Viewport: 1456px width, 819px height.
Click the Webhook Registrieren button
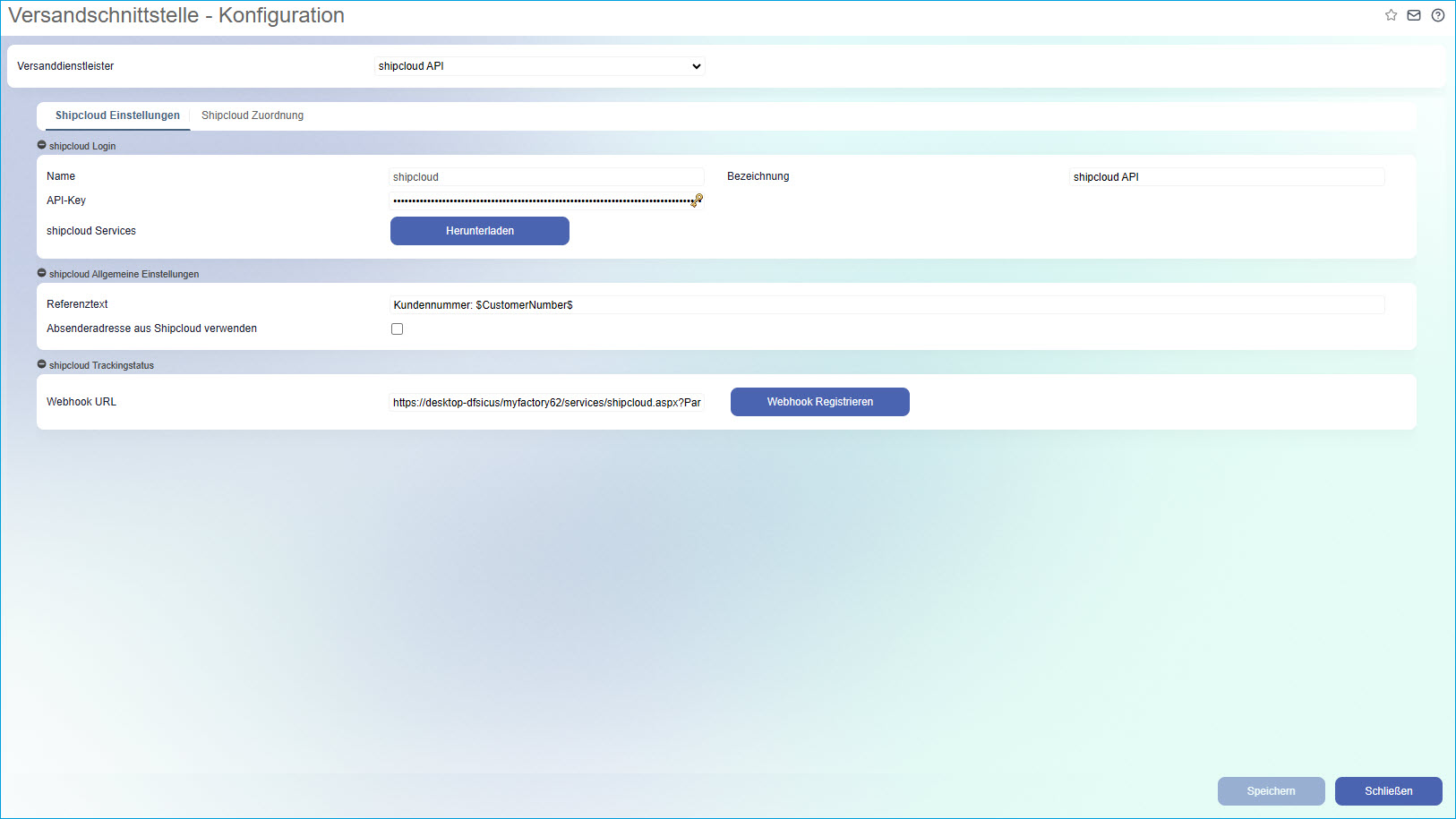click(x=820, y=402)
